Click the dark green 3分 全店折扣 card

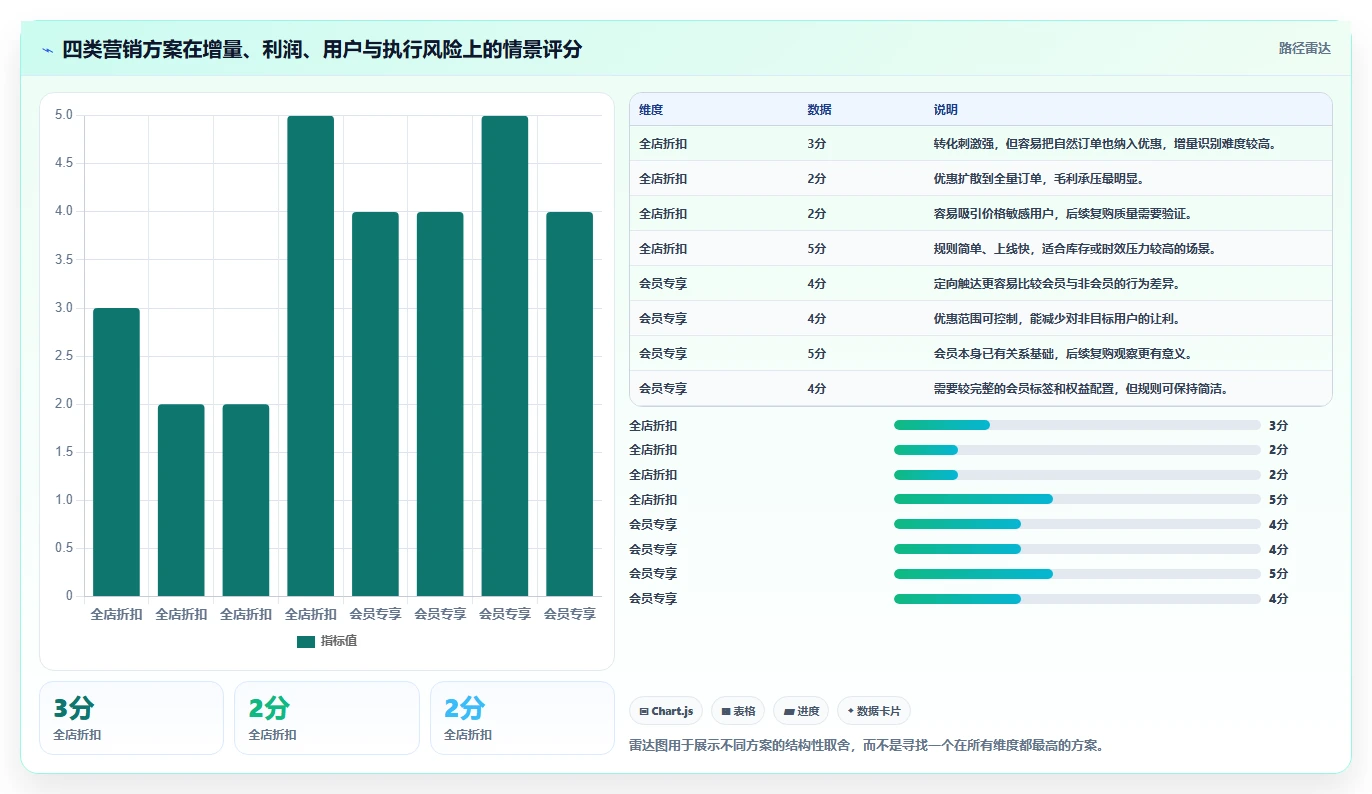coord(131,718)
